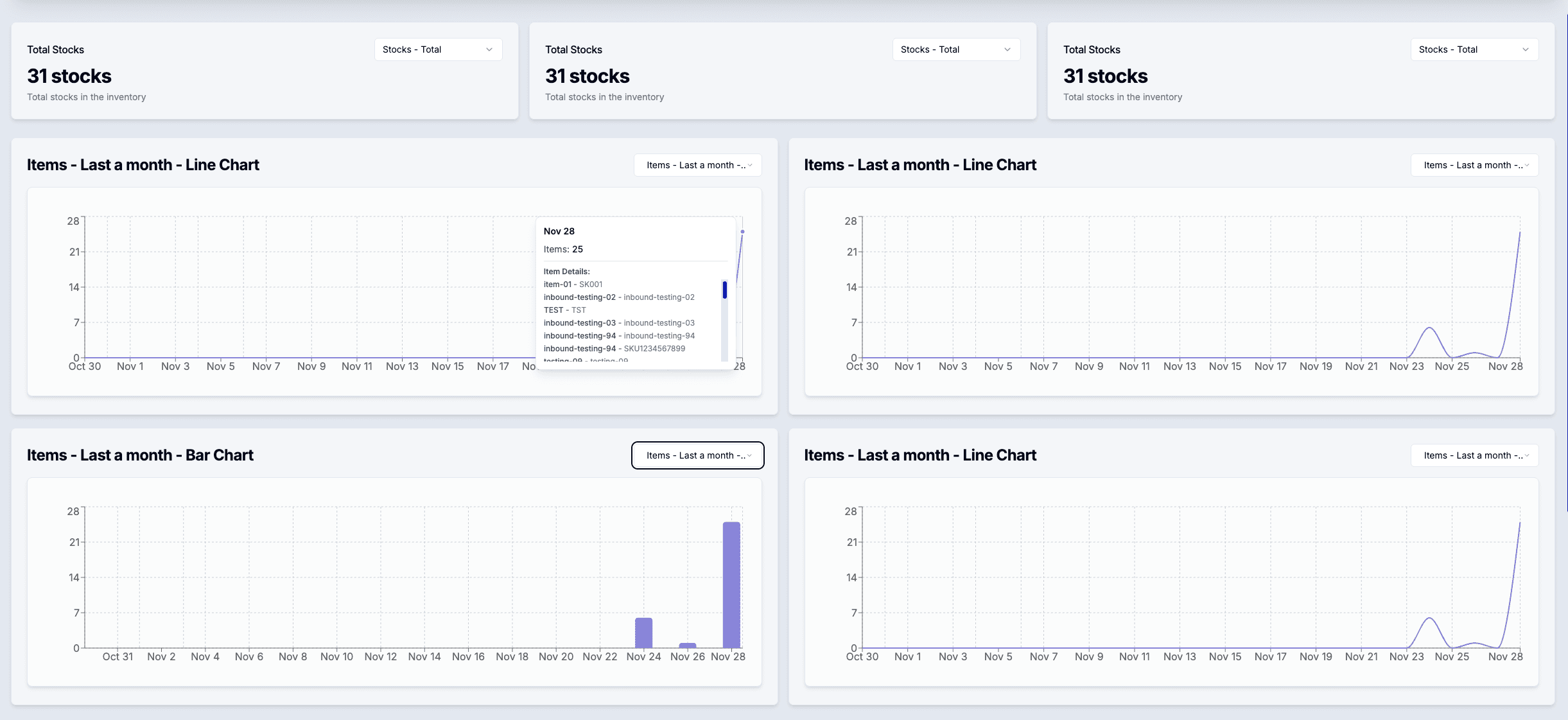Open the bar chart's Items - Last a month dropdown
The width and height of the screenshot is (1568, 720).
[697, 455]
